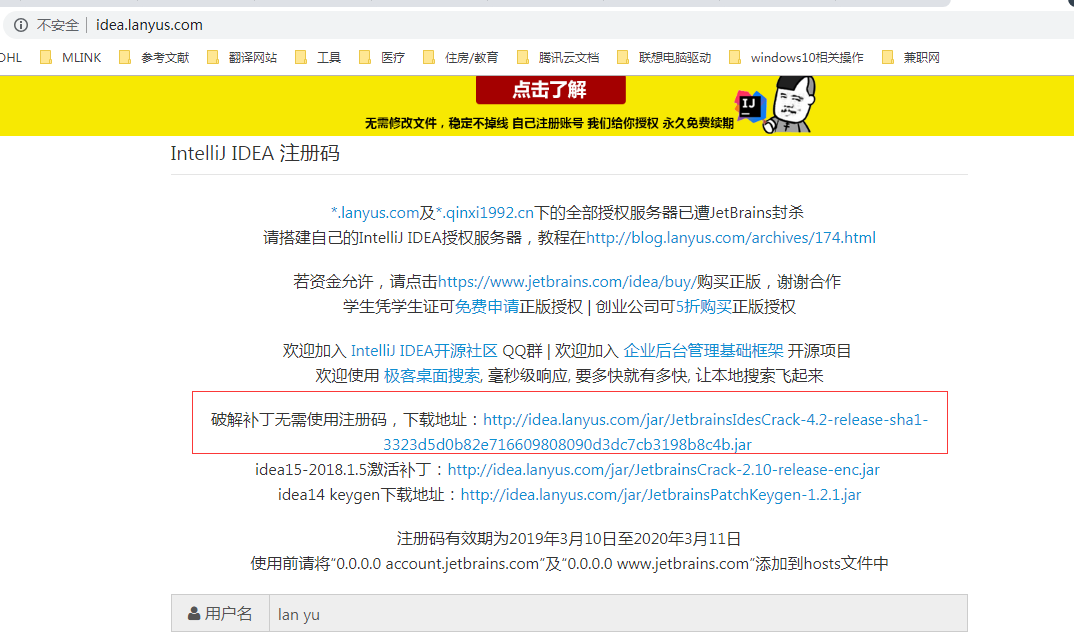Open the 住房/教育 bookmark folder

[461, 58]
